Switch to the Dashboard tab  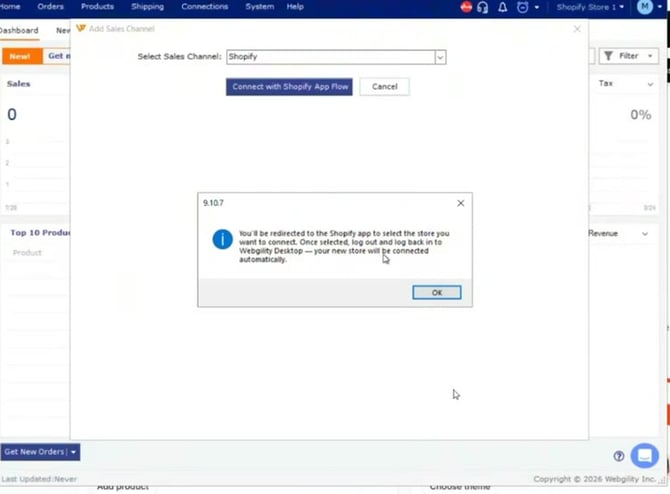click(19, 31)
